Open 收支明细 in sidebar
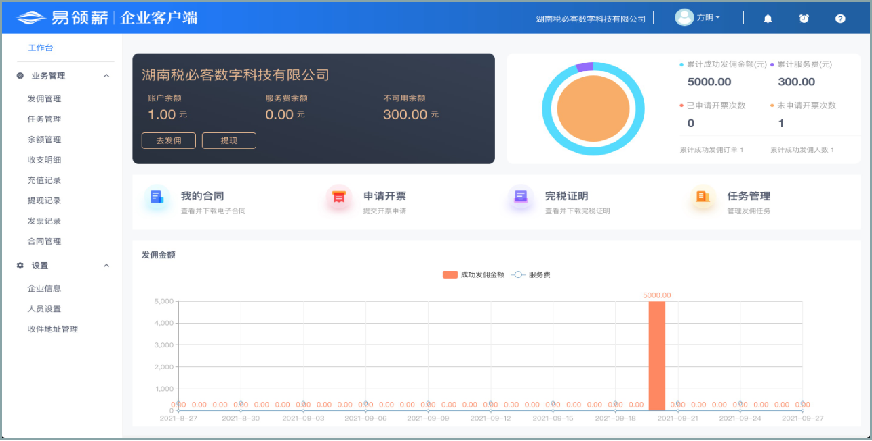Viewport: 872px width, 441px height. [44, 160]
